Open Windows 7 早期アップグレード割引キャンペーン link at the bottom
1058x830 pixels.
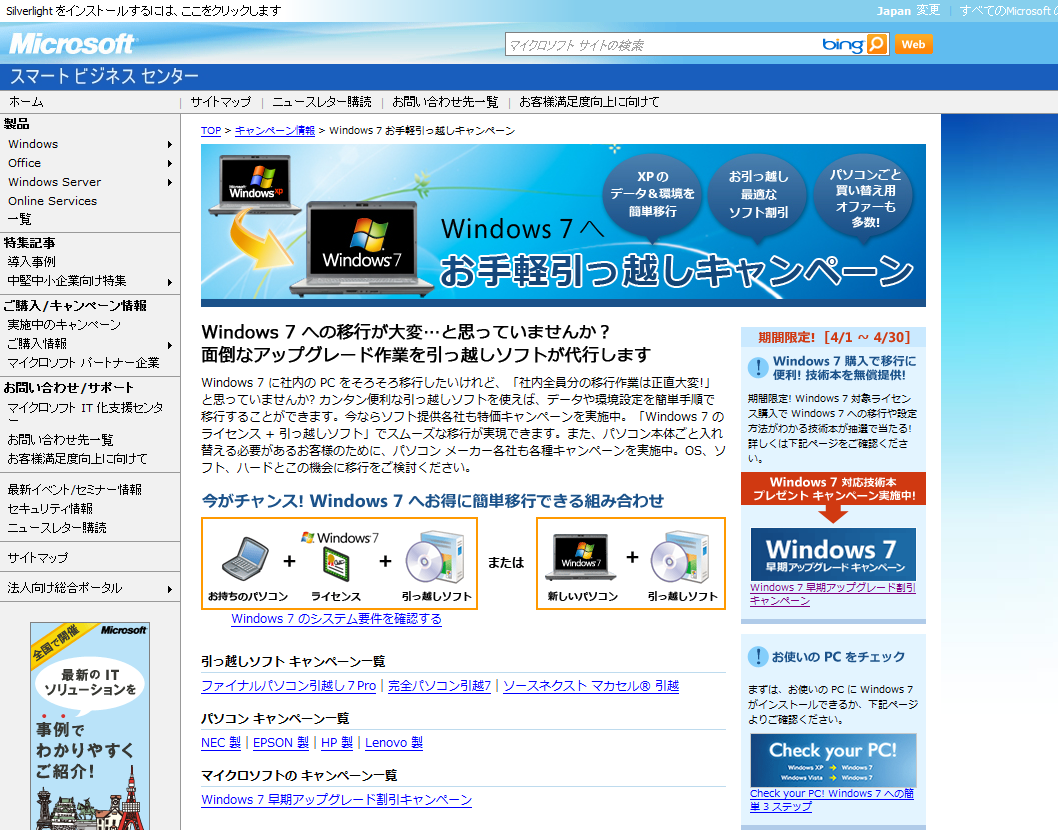[x=337, y=800]
